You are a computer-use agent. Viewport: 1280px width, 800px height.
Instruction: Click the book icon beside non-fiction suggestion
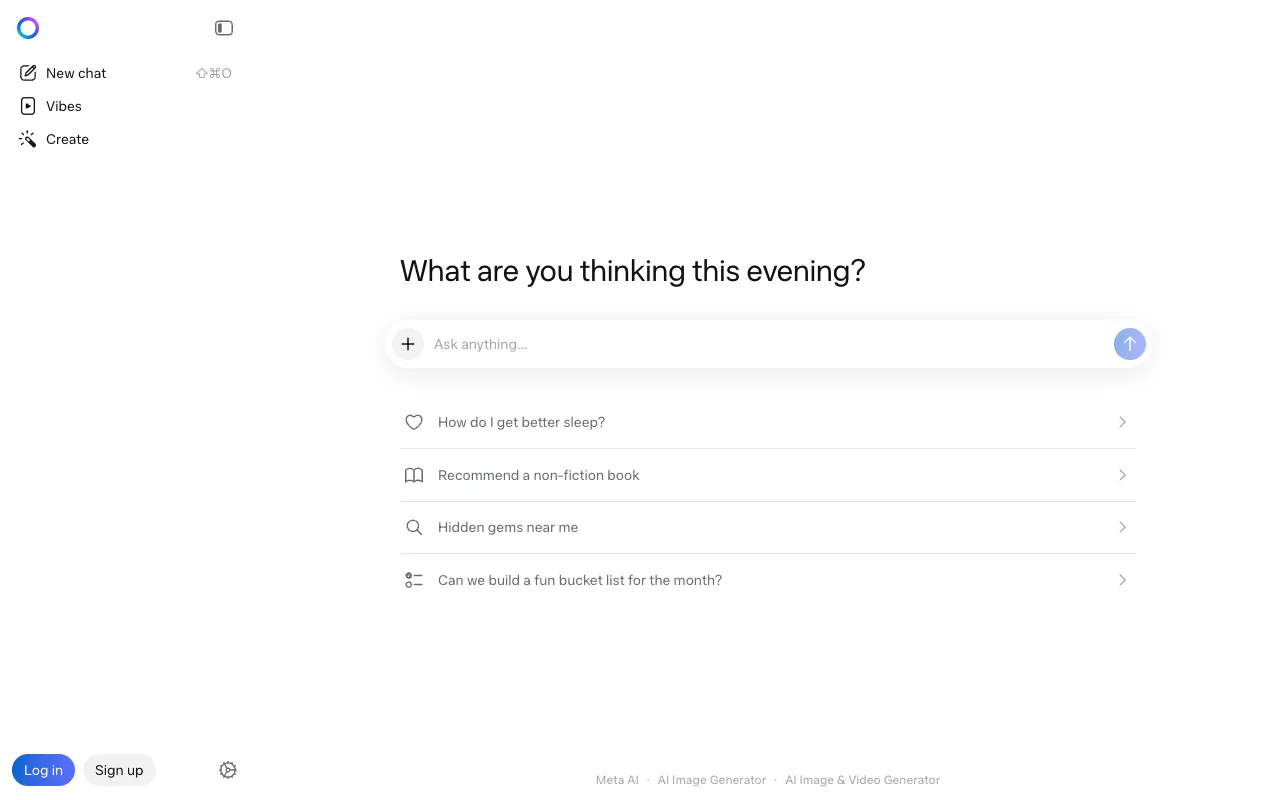click(x=414, y=475)
